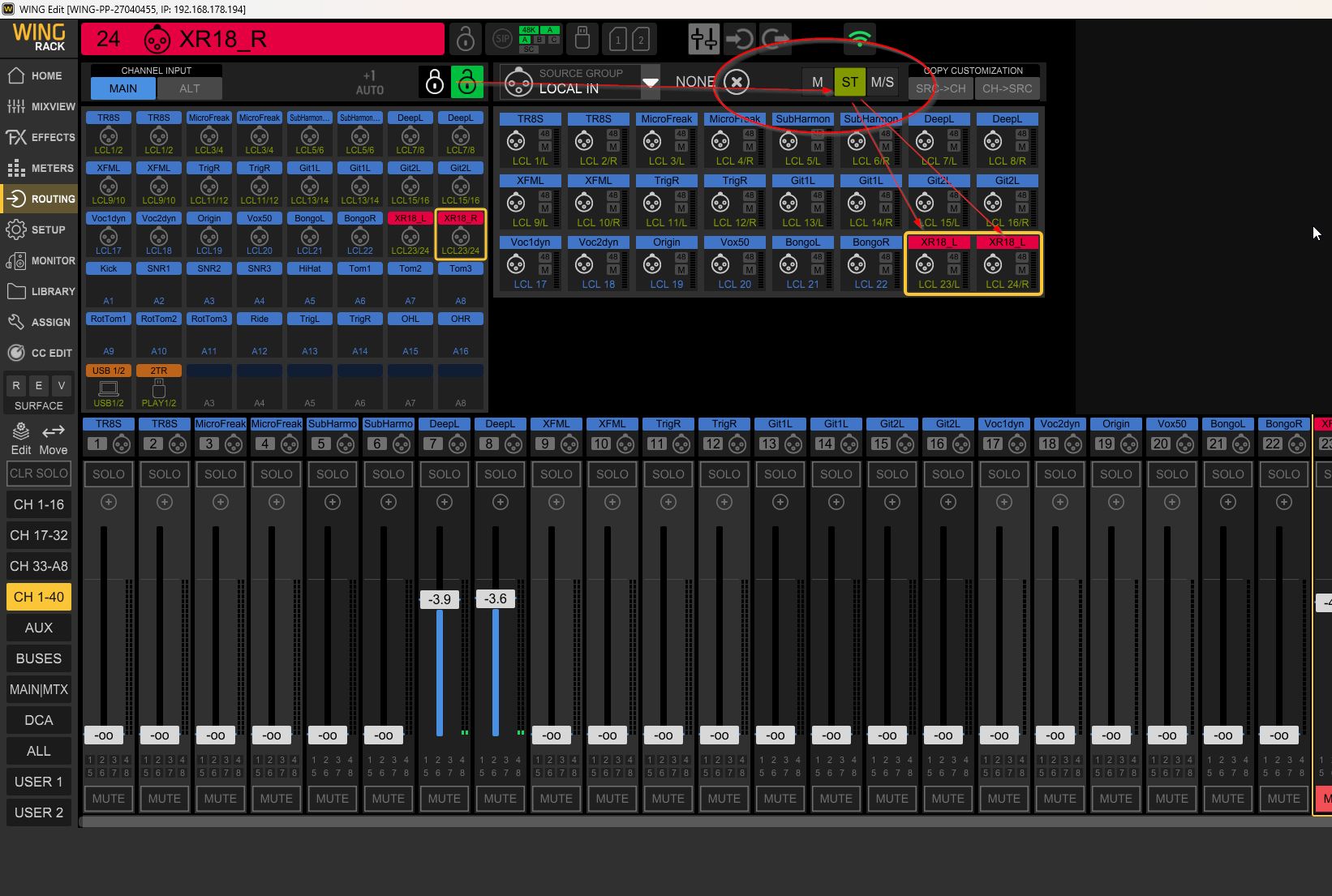Open the METERS page
This screenshot has width=1332, height=896.
39,168
